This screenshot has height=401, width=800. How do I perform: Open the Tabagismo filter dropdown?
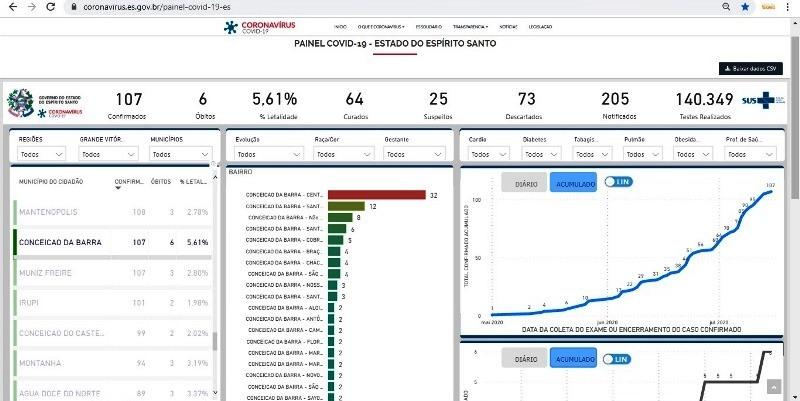(x=592, y=154)
